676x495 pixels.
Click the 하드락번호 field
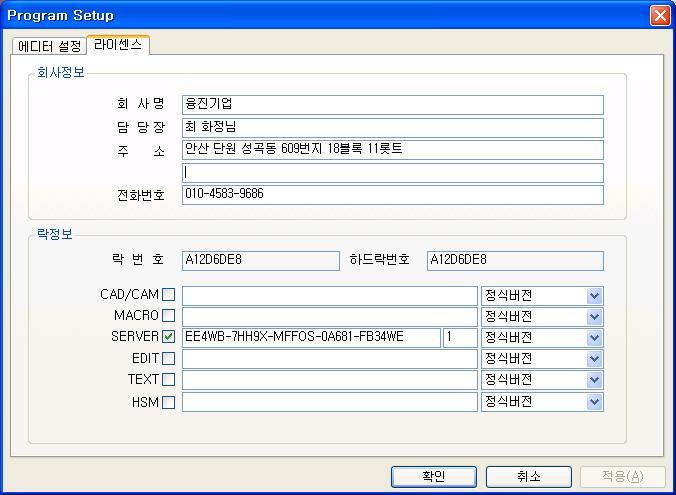515,261
